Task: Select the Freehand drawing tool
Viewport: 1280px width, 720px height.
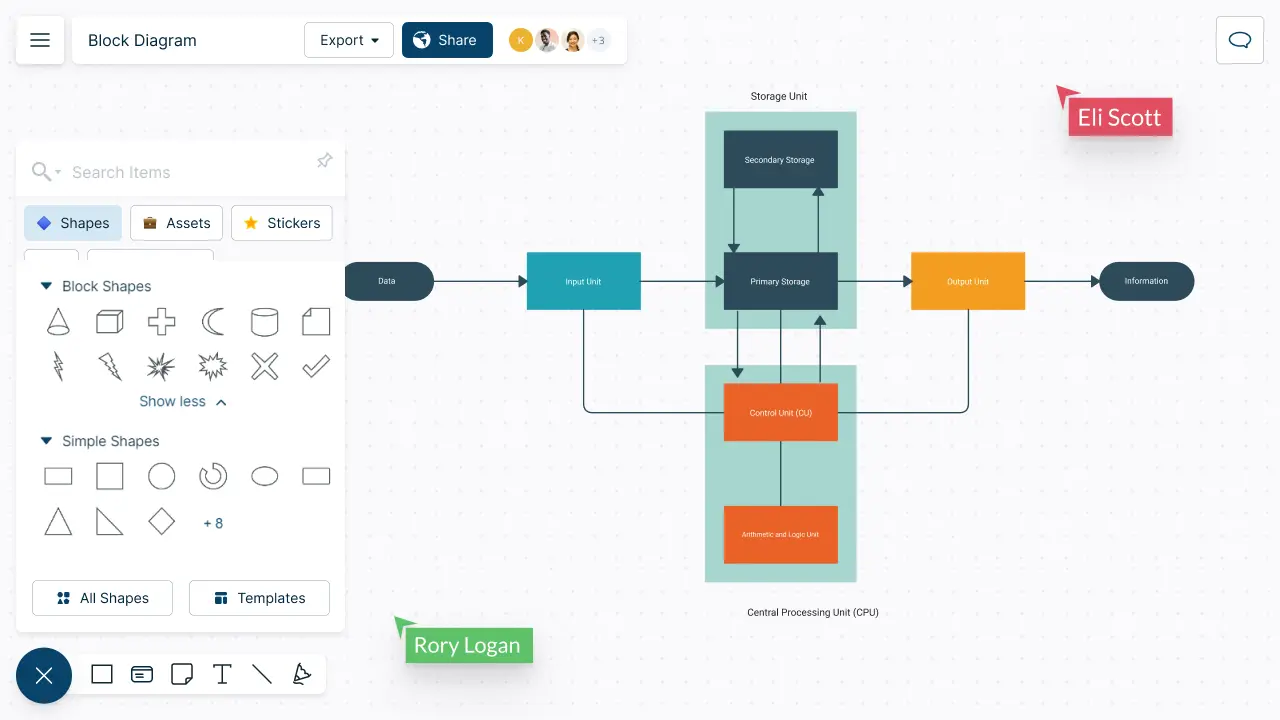Action: tap(302, 674)
